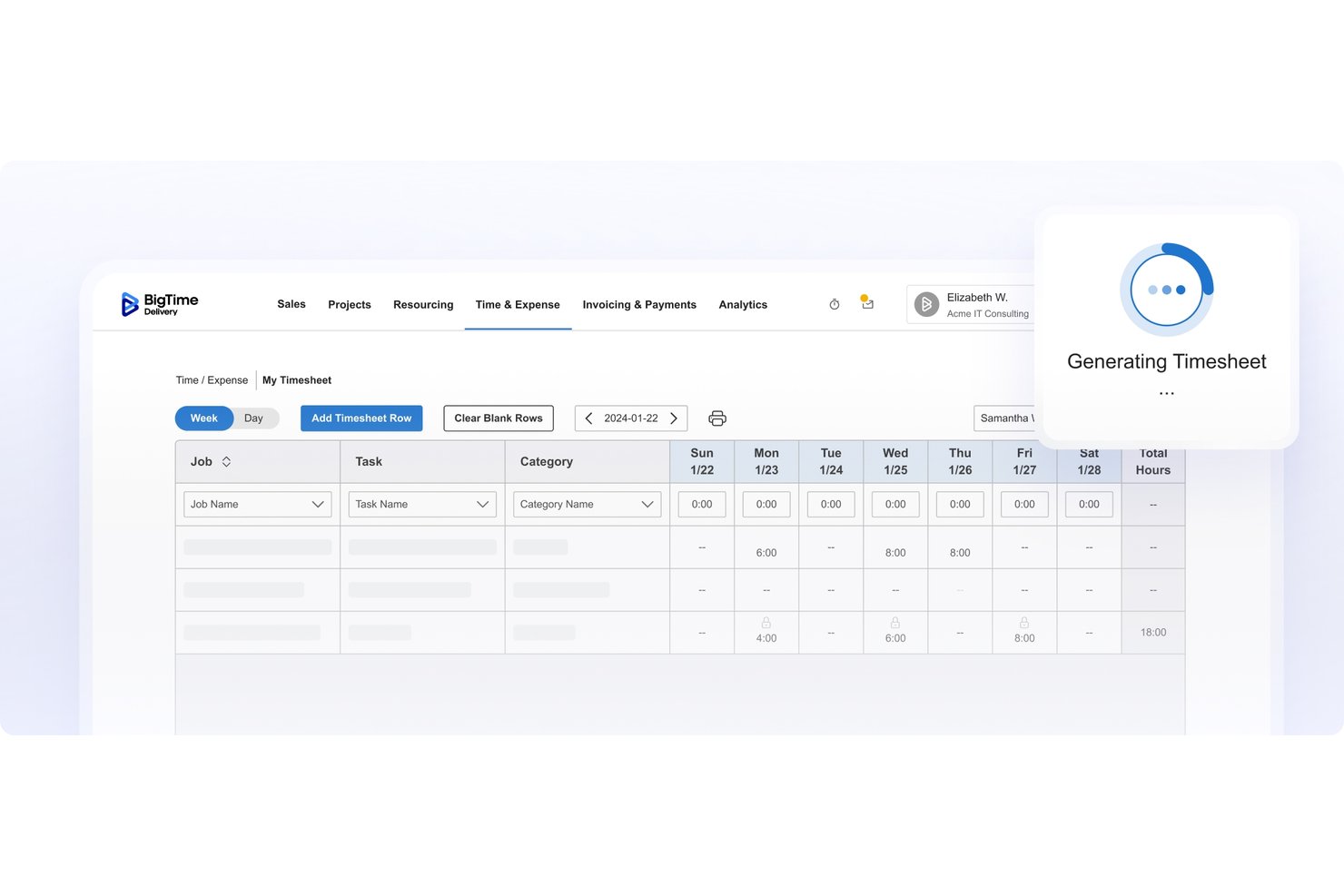Screen dimensions: 1344x896
Task: Click lock icon above Fri 8:00
Action: click(1024, 623)
